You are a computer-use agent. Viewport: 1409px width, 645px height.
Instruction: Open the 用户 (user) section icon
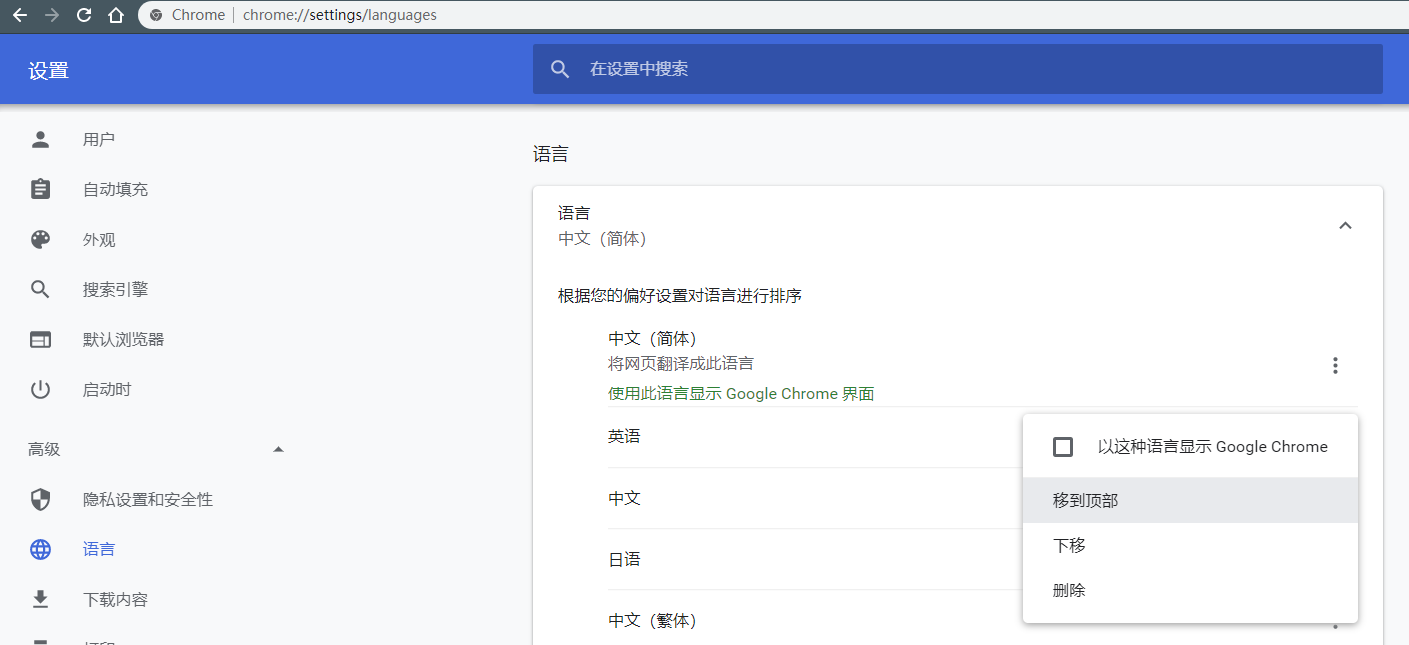40,139
